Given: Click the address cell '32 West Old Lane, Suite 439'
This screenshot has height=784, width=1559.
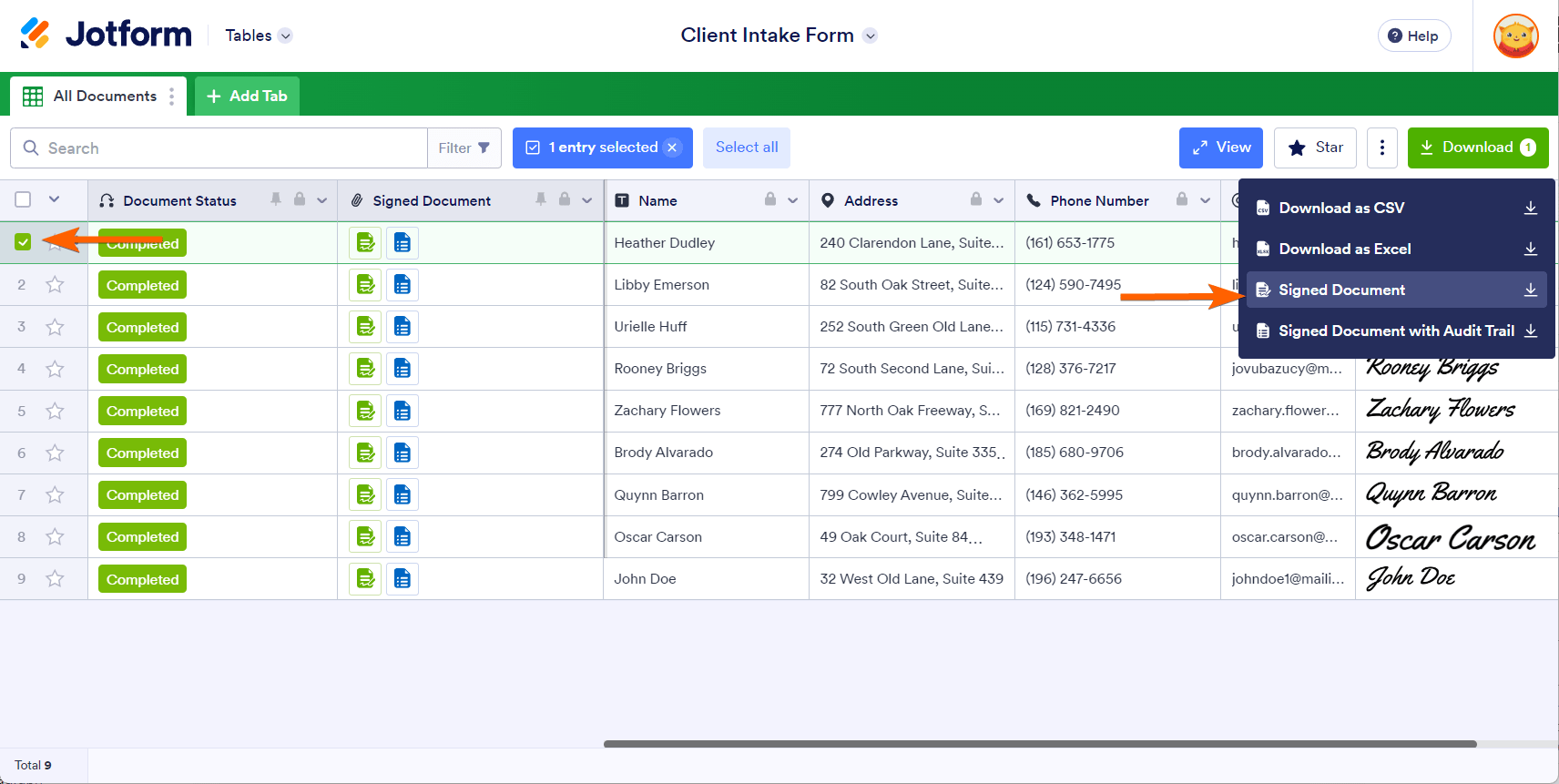Looking at the screenshot, I should coord(911,578).
